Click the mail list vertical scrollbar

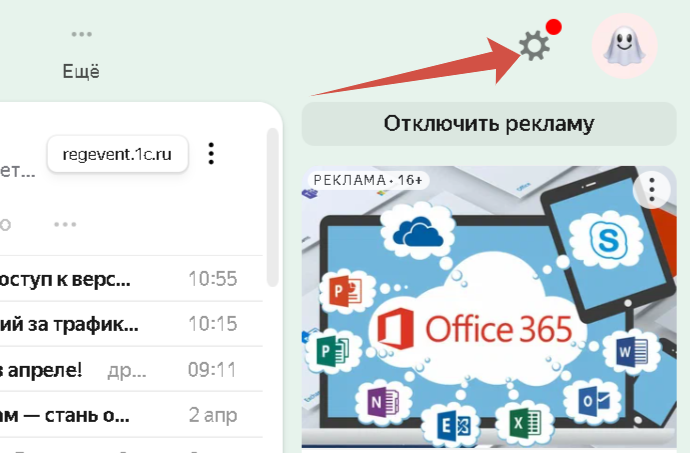tap(273, 207)
